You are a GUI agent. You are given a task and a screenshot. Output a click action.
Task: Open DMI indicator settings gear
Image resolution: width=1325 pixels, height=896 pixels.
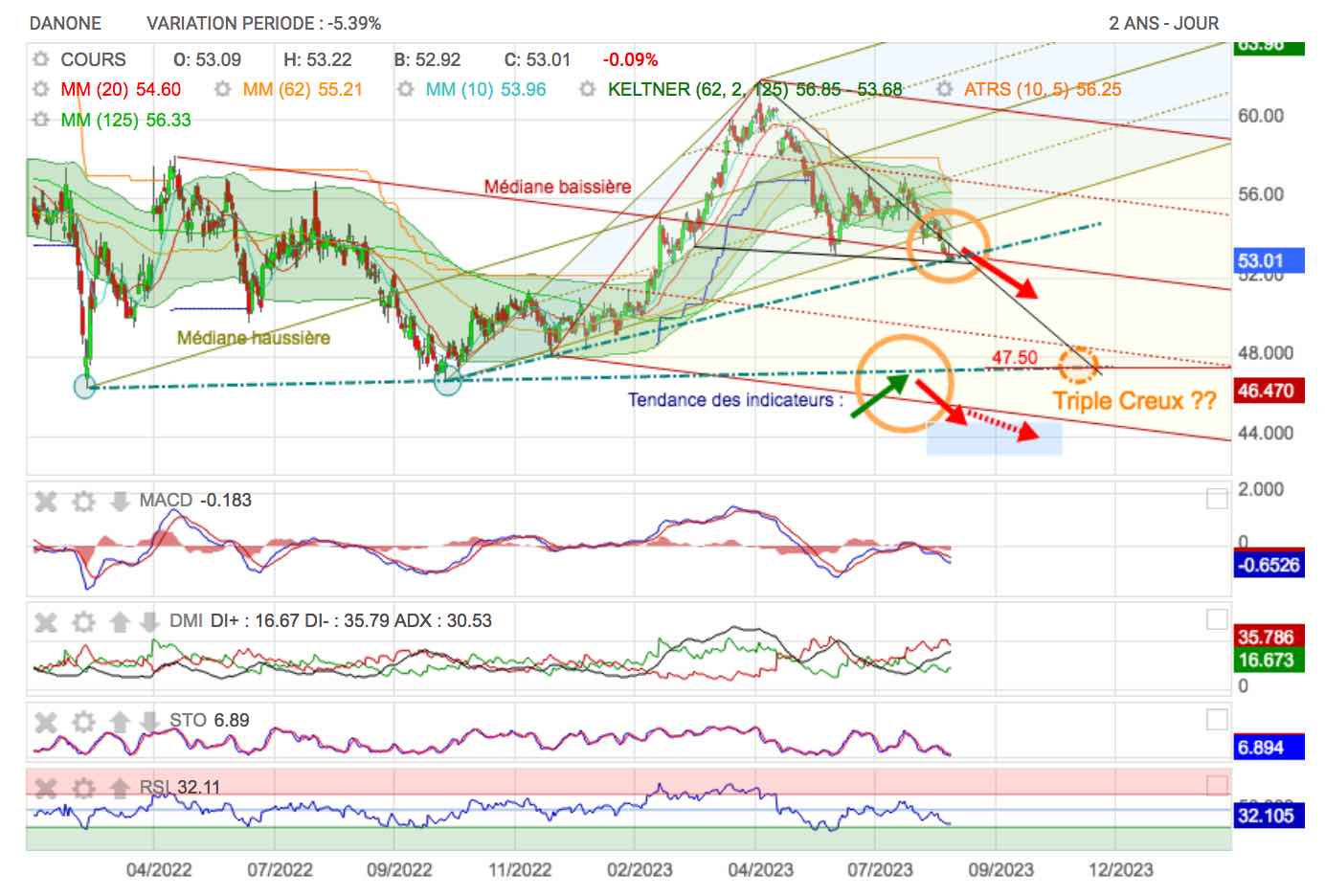83,622
